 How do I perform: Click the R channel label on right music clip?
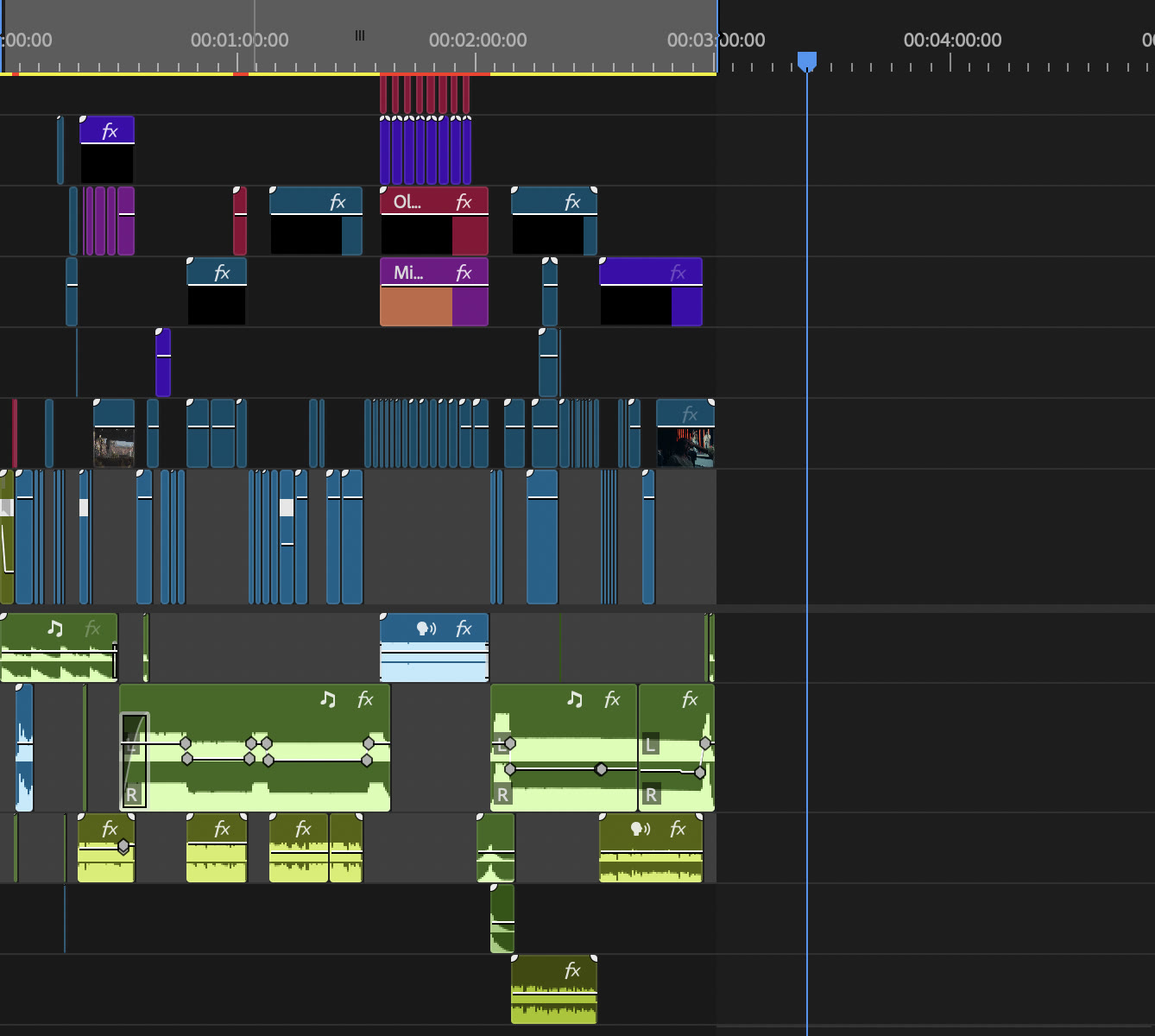[x=651, y=794]
